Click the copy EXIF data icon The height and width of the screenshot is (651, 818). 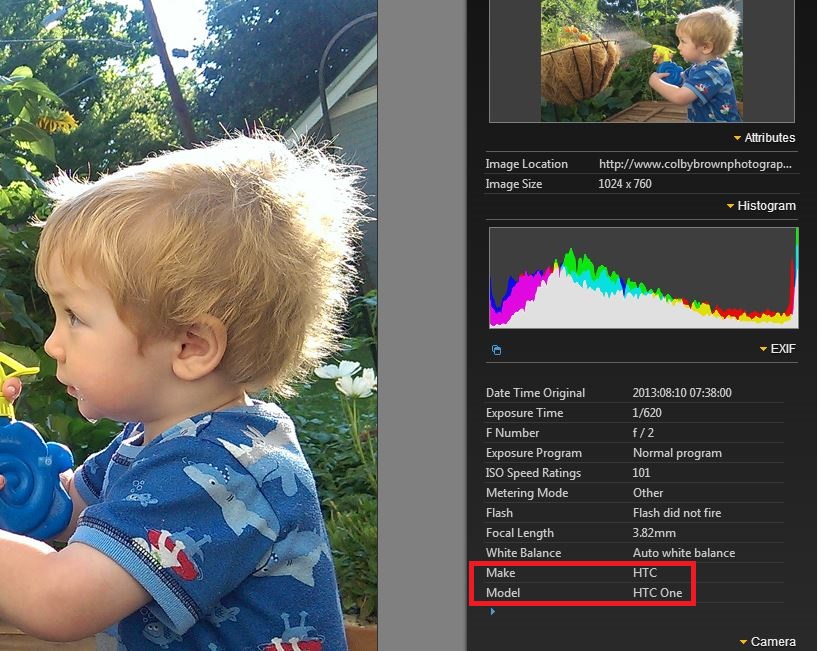pyautogui.click(x=497, y=349)
